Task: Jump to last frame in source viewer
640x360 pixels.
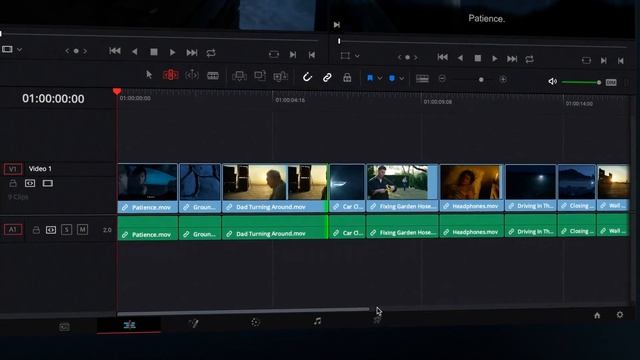Action: click(191, 53)
